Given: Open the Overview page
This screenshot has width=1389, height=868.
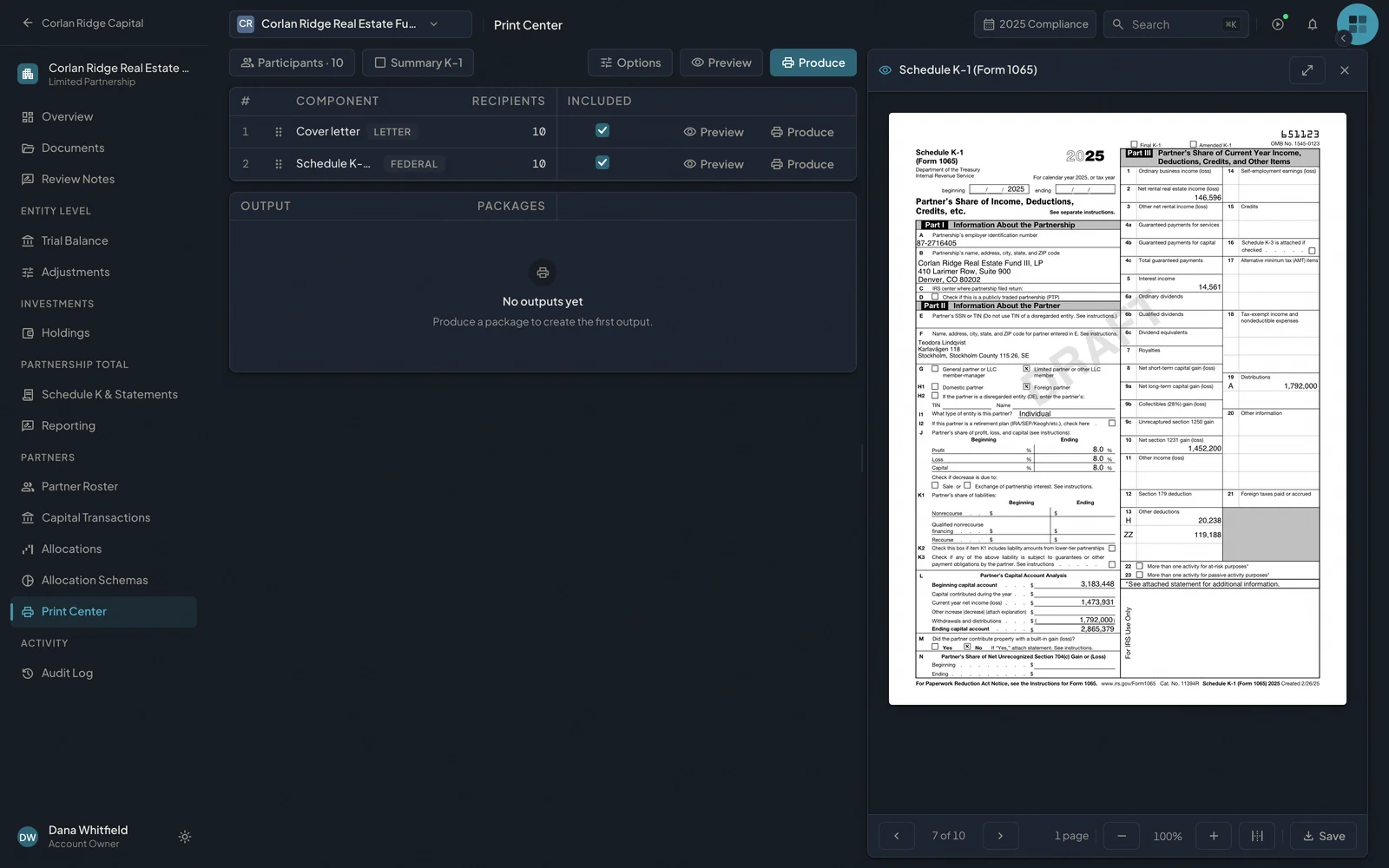Looking at the screenshot, I should coord(104,117).
